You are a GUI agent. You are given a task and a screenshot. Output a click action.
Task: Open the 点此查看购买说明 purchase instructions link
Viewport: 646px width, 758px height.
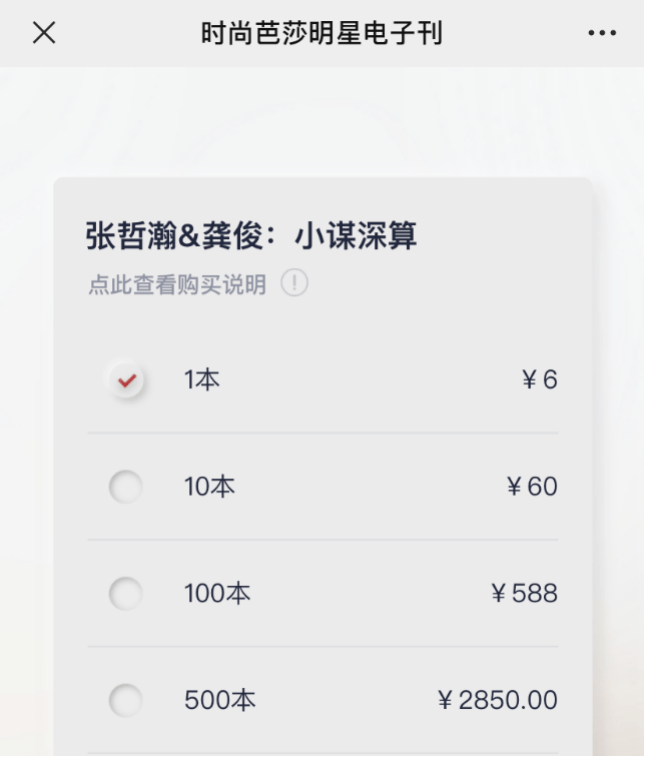pos(177,285)
